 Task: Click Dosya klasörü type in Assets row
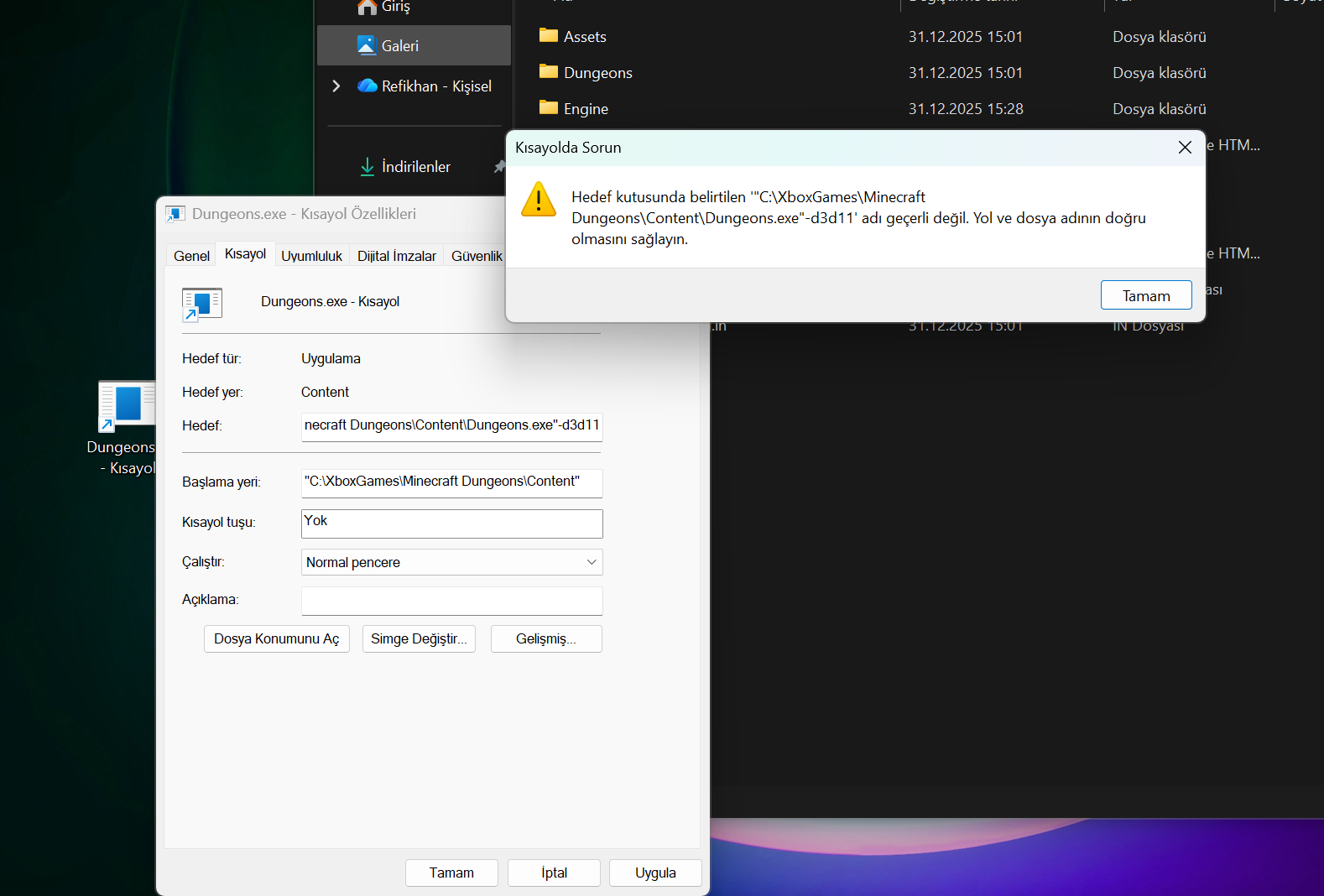coord(1160,37)
